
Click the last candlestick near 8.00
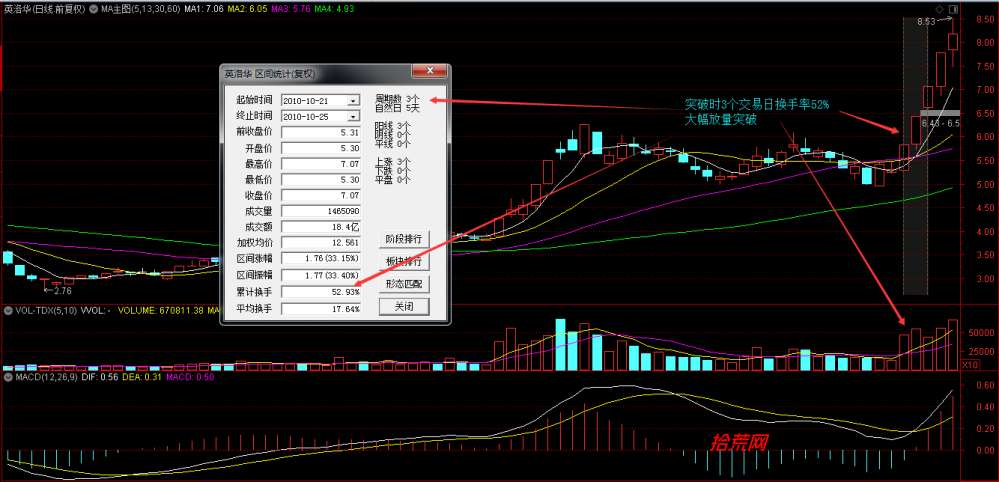[x=953, y=42]
